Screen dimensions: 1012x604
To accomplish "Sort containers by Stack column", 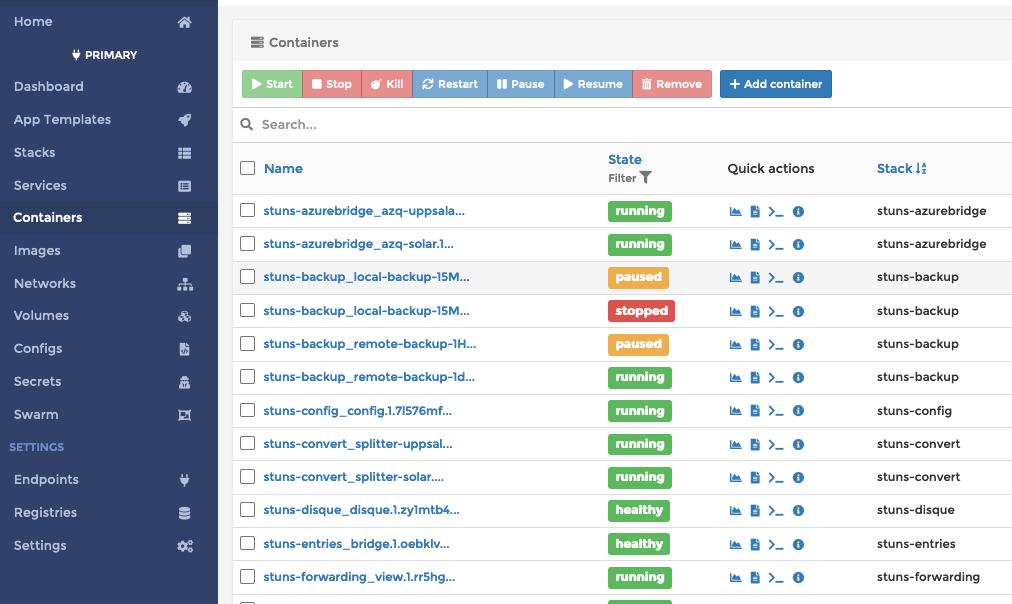I will point(901,169).
